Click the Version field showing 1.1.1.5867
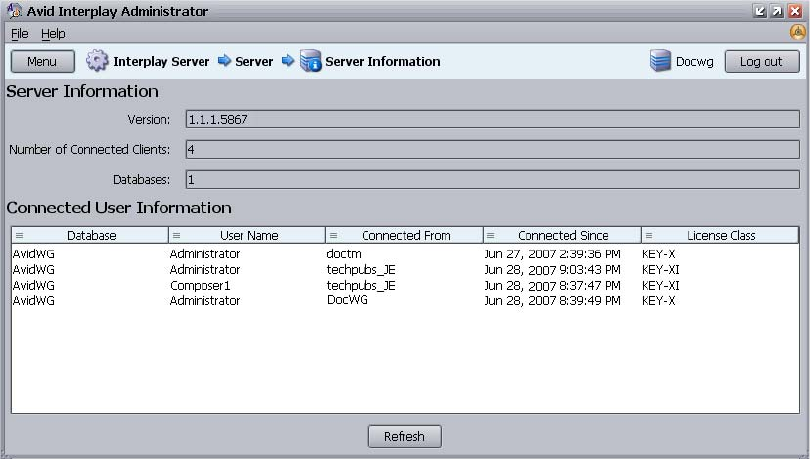This screenshot has height=459, width=810. [x=493, y=119]
